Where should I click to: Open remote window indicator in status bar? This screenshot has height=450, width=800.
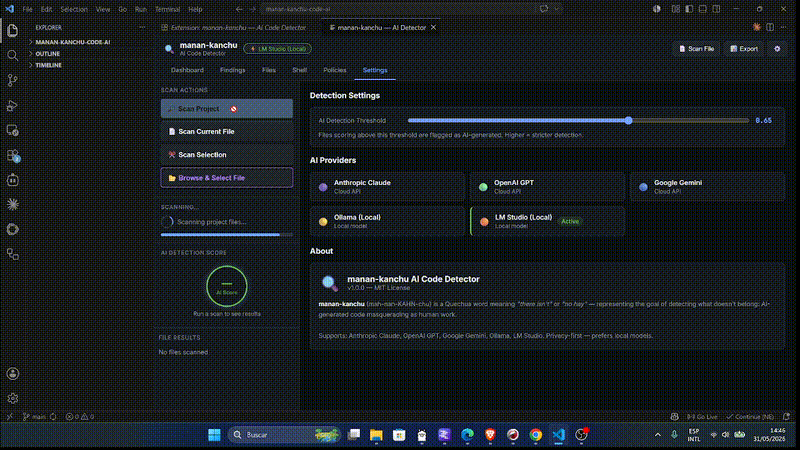10,417
